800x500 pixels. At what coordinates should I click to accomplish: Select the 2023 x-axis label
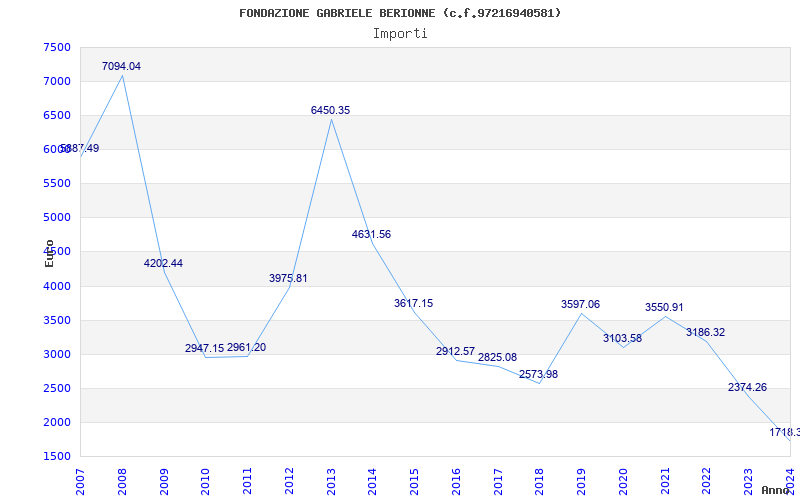[748, 481]
